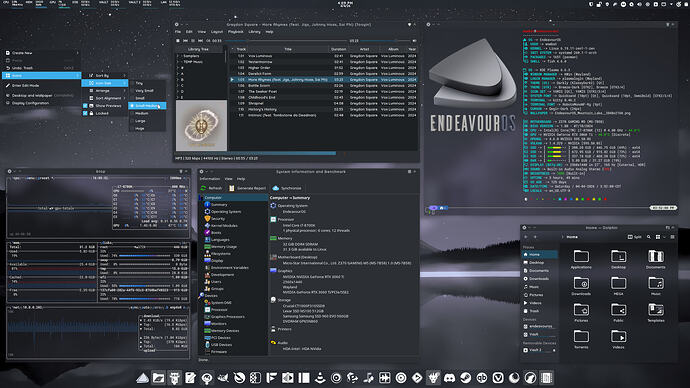This screenshot has height=388, width=690.
Task: Click Refresh in System Information toolbar
Action: pos(211,188)
